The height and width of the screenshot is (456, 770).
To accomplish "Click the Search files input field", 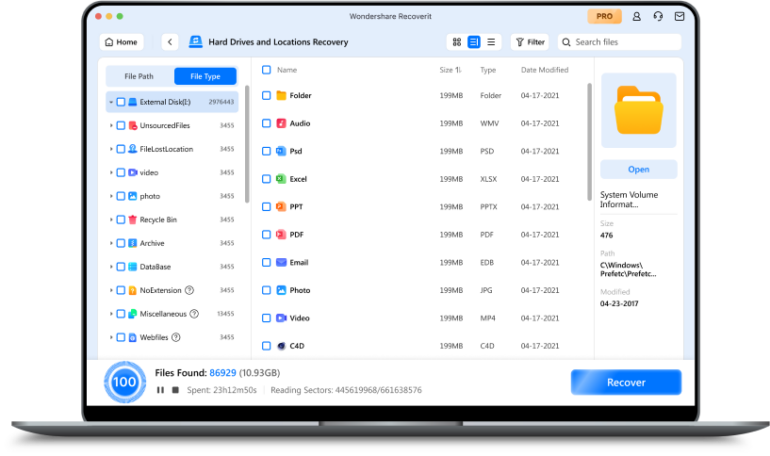I will 620,42.
